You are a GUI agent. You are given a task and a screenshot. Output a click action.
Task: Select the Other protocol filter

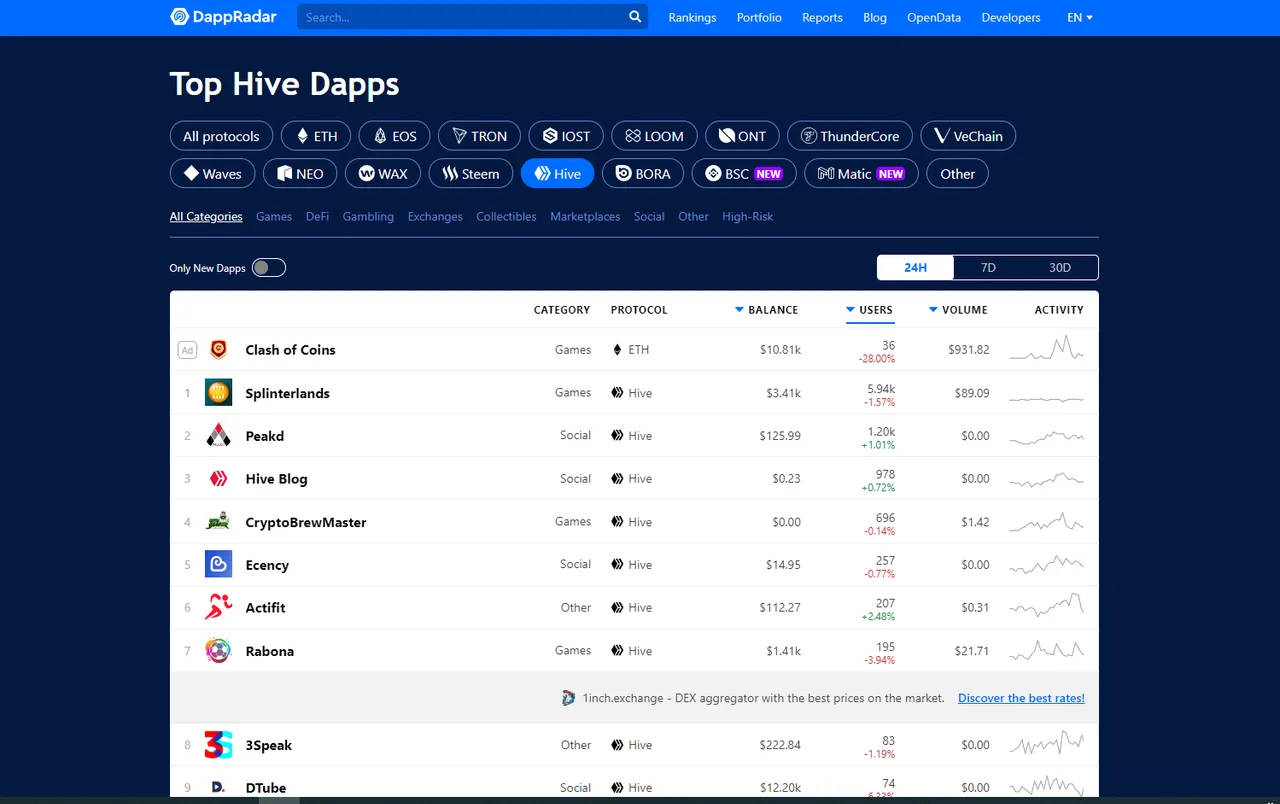957,173
